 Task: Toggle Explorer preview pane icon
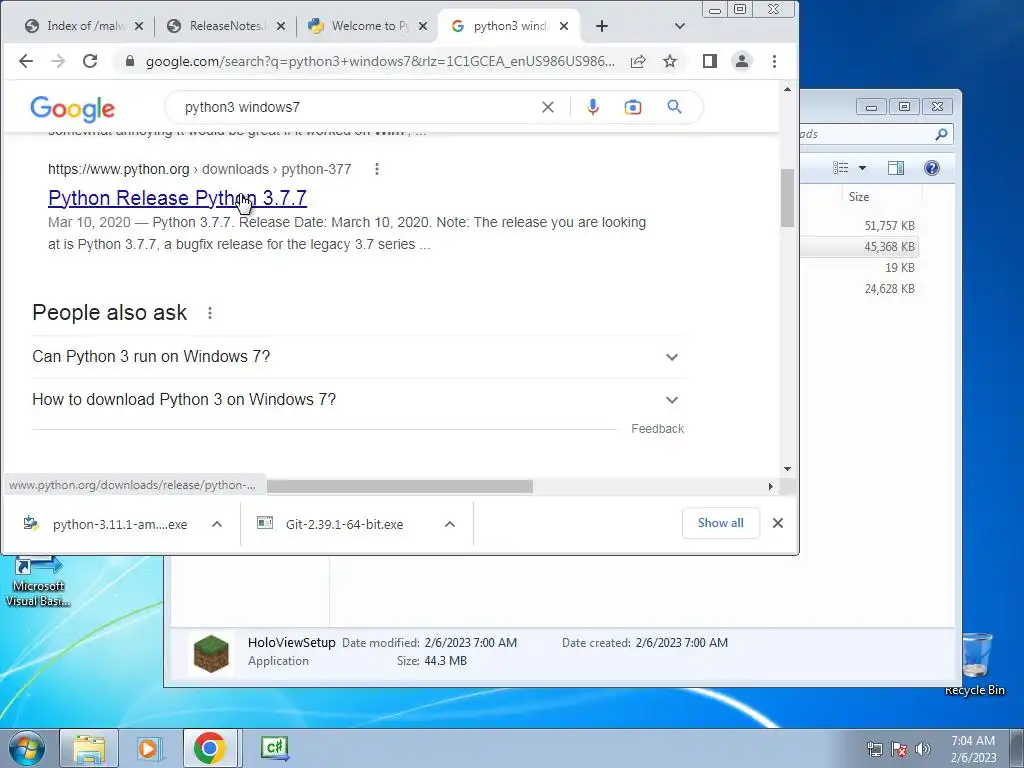(x=896, y=168)
